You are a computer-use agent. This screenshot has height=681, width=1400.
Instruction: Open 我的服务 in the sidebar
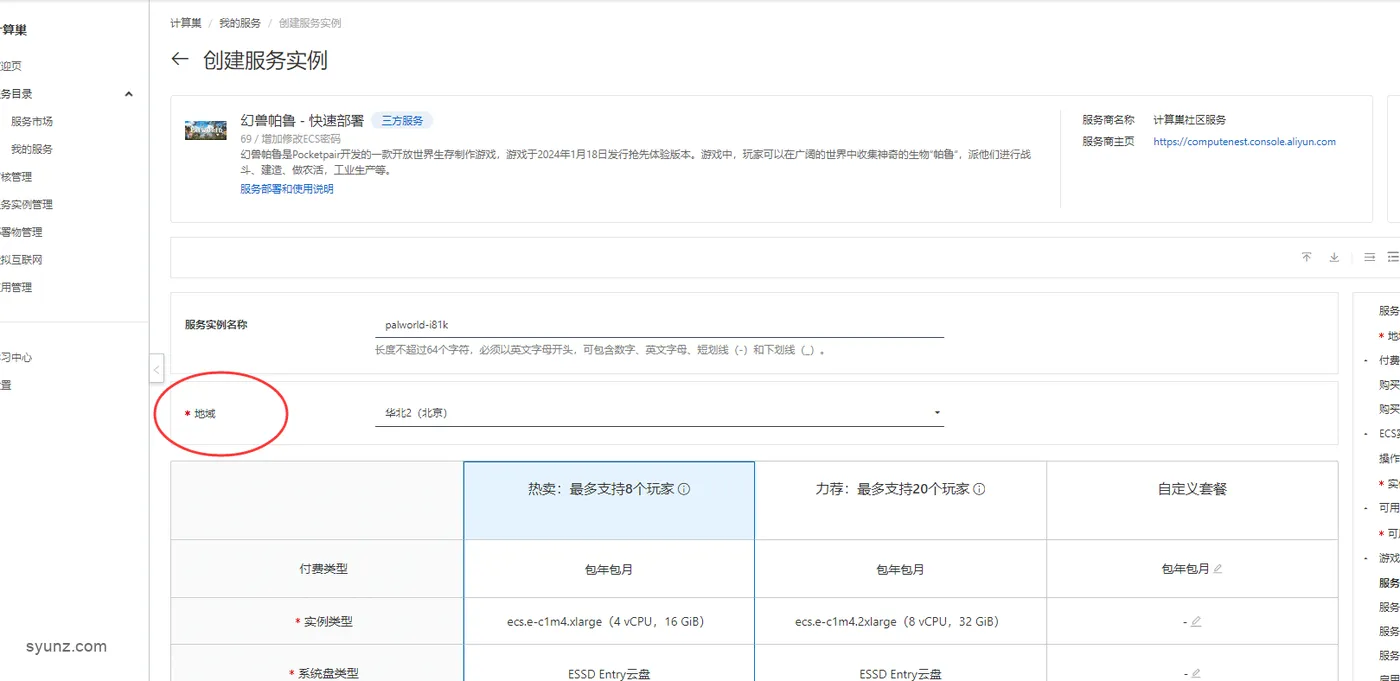click(32, 149)
